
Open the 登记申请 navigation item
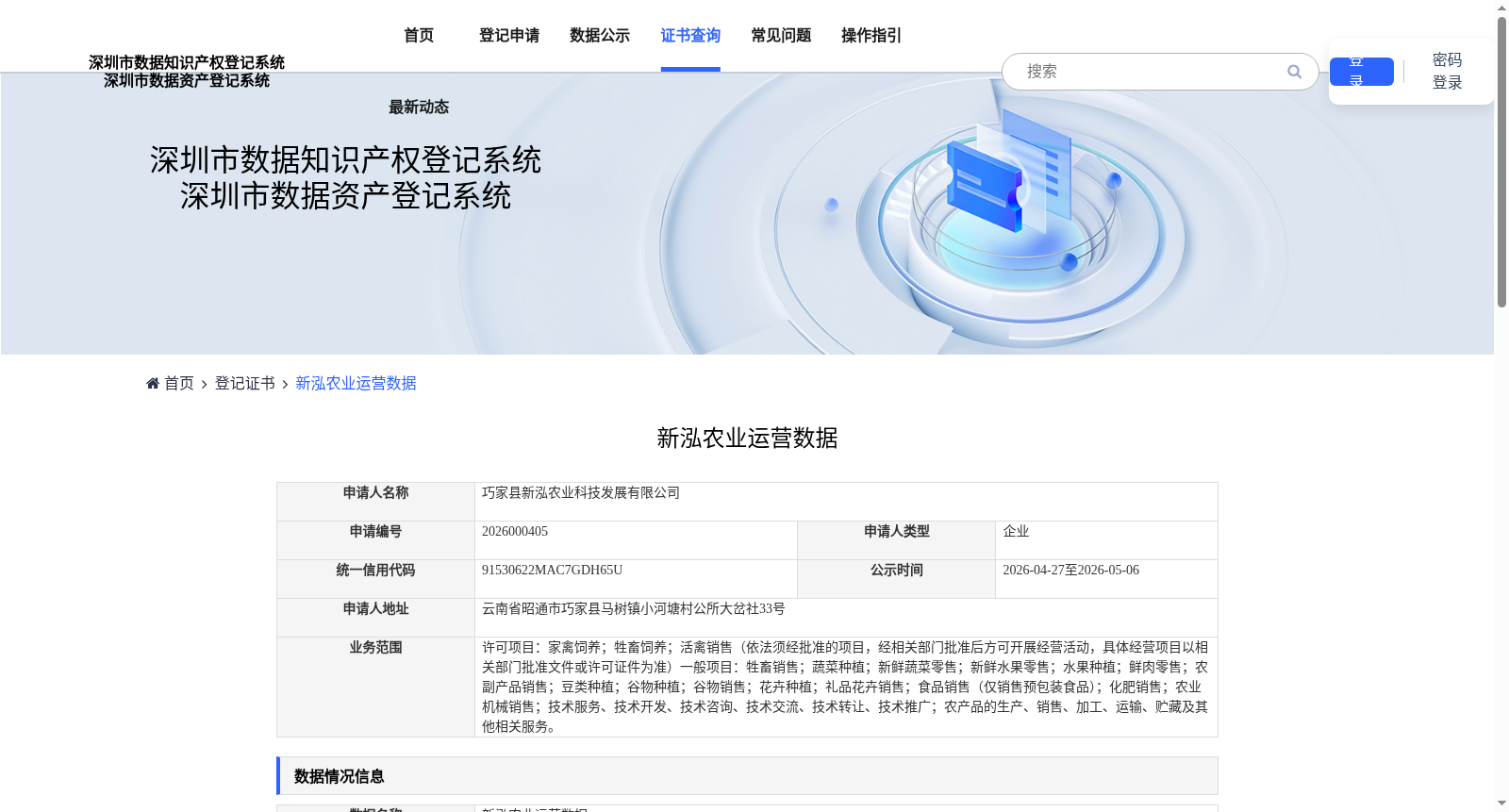[509, 36]
